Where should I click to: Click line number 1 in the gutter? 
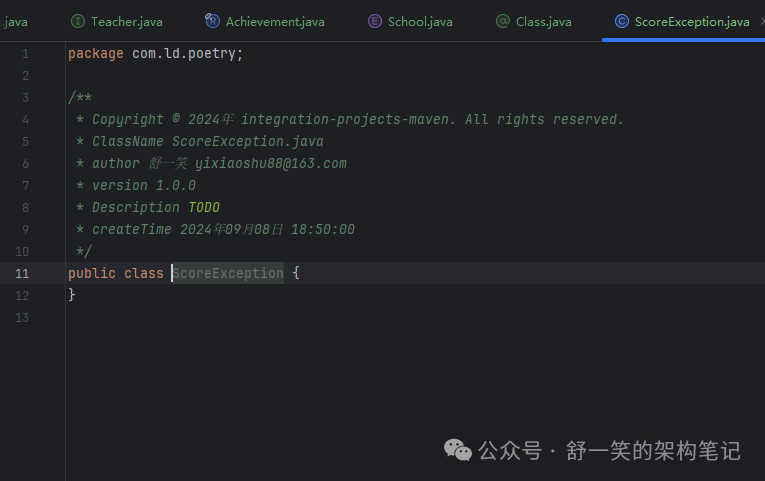(25, 53)
